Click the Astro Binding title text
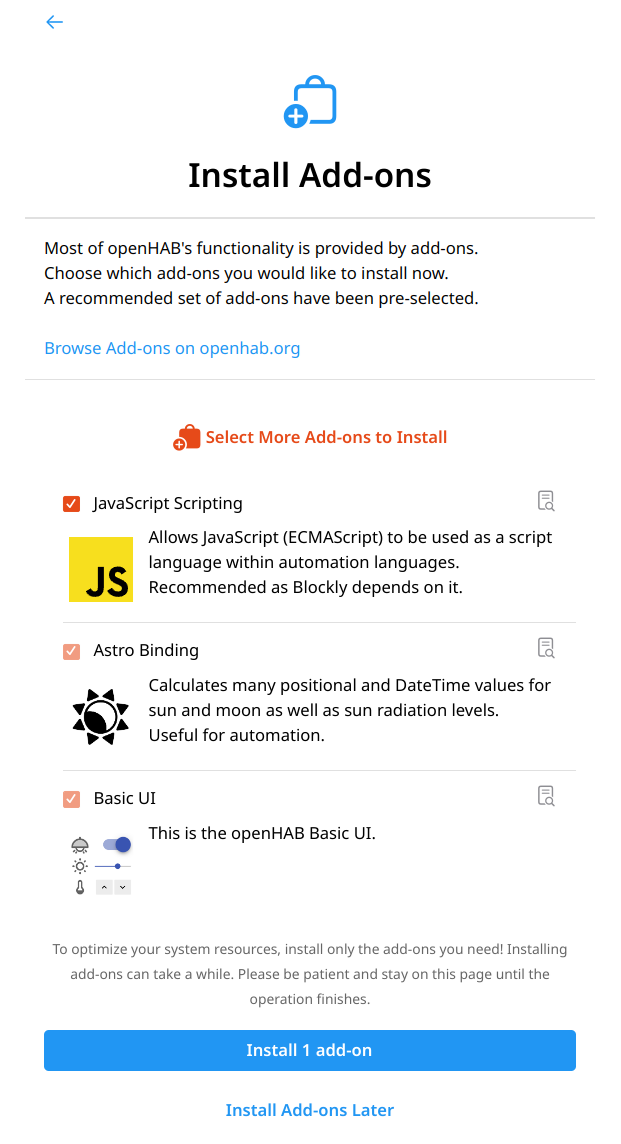Image resolution: width=621 pixels, height=1144 pixels. click(x=146, y=650)
